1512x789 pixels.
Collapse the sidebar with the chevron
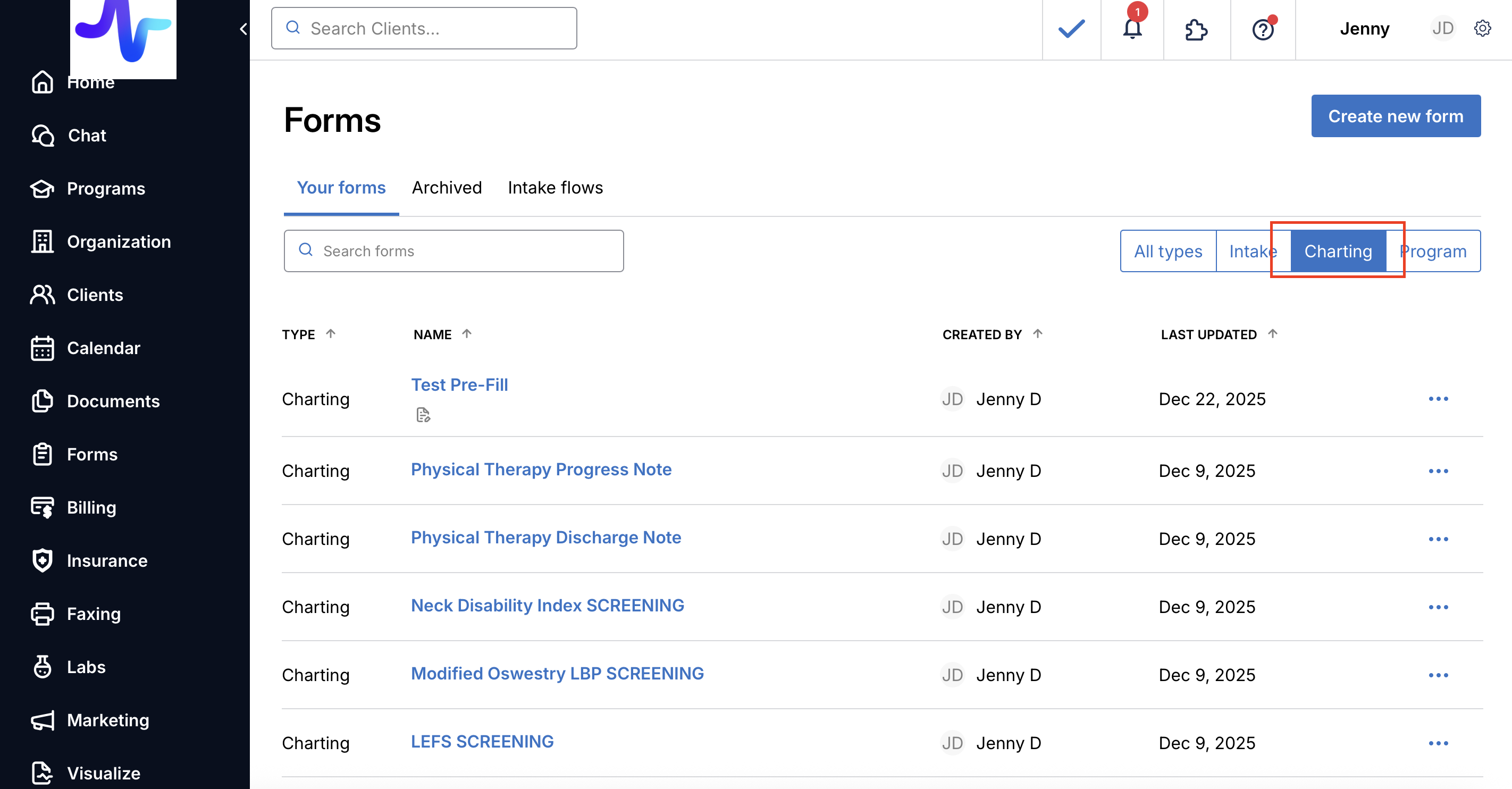[x=243, y=29]
